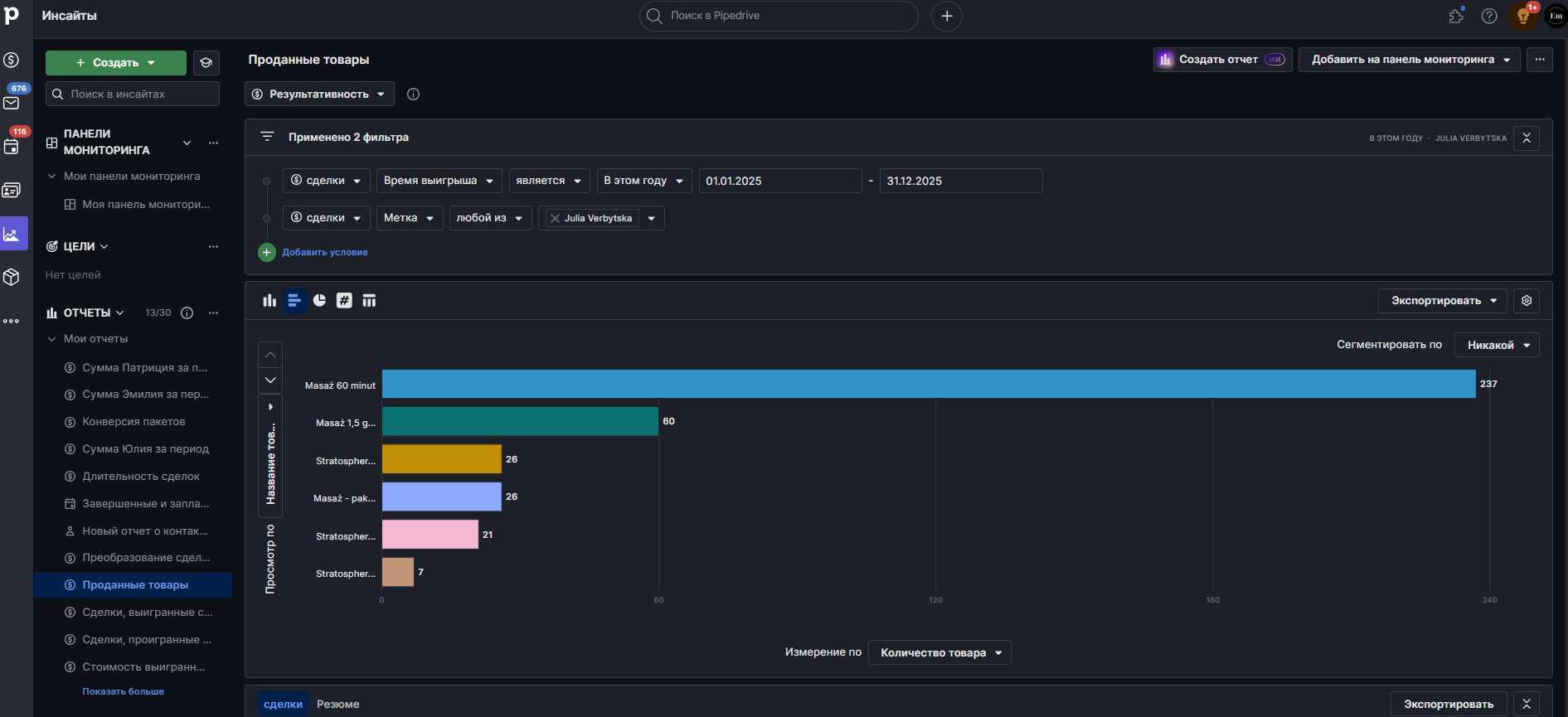Click the info icon next to Результативность
The width and height of the screenshot is (1568, 717).
coord(413,94)
